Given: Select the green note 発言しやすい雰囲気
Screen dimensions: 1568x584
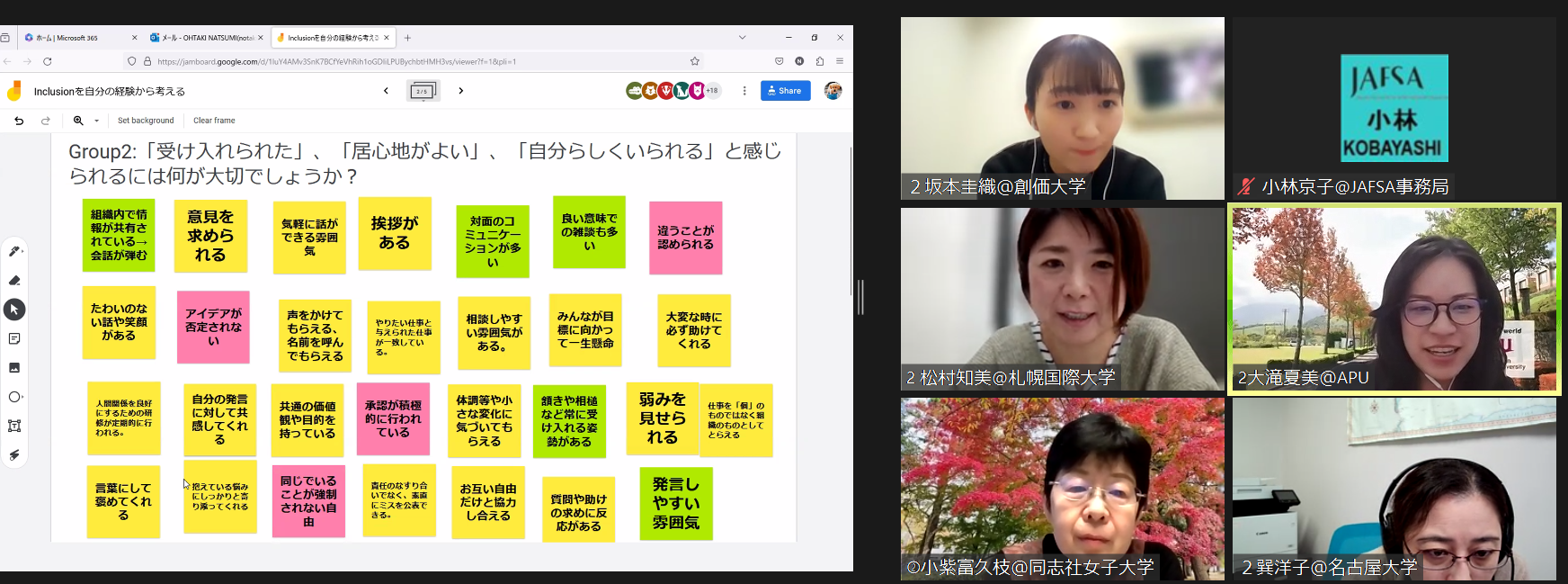Looking at the screenshot, I should click(x=676, y=503).
